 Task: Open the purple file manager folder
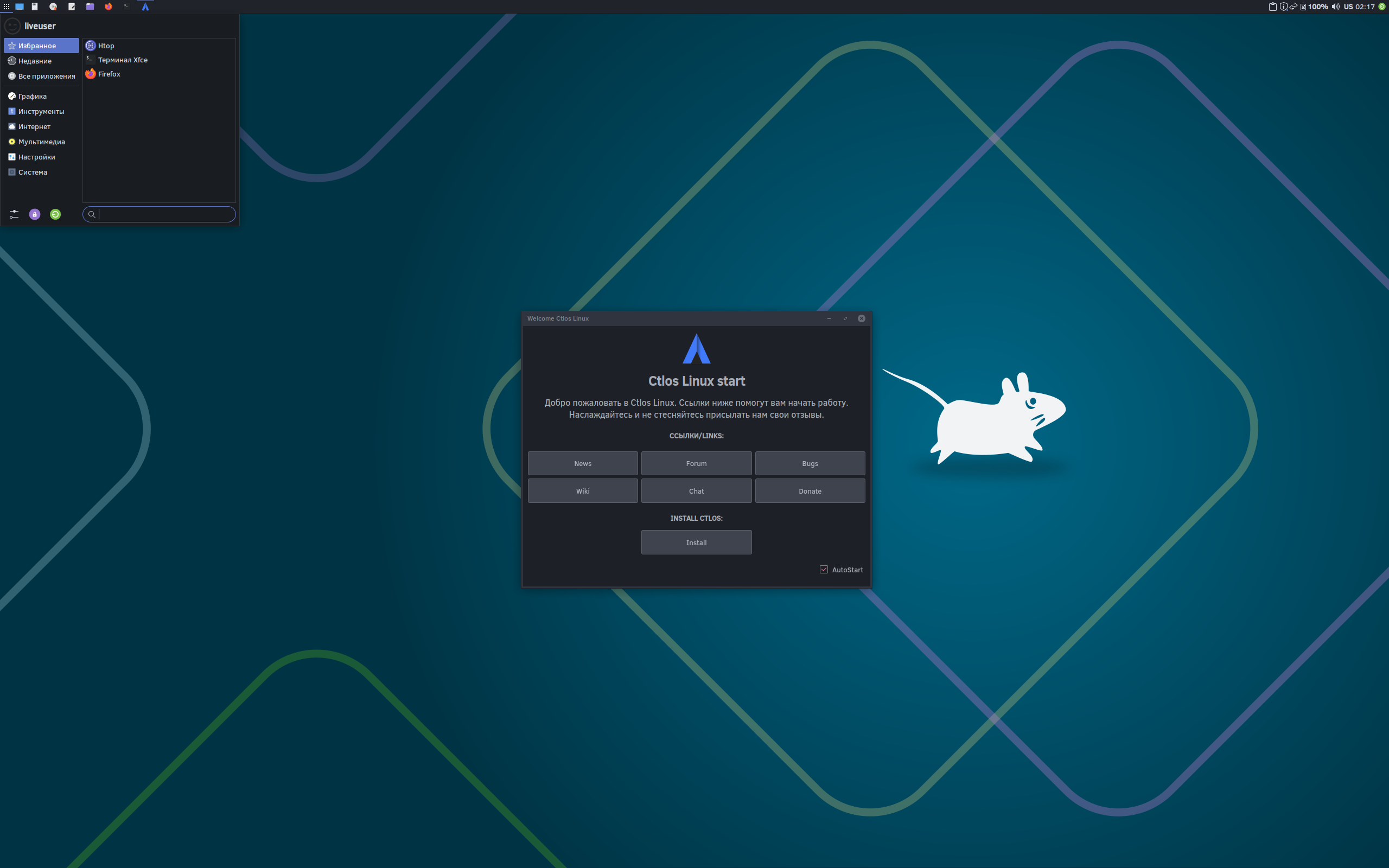(x=90, y=7)
